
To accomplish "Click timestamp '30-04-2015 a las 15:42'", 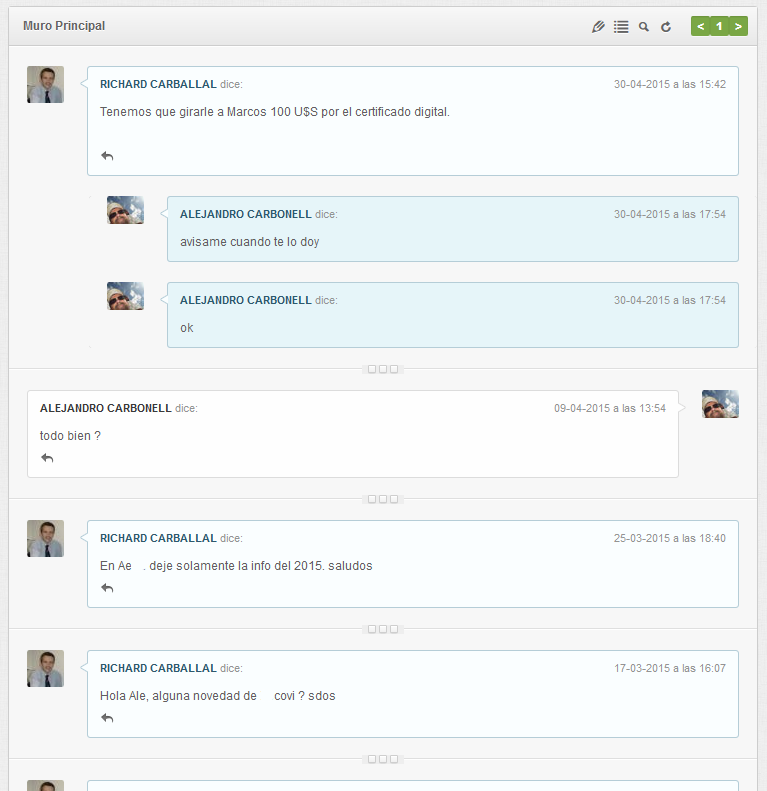I will point(670,84).
